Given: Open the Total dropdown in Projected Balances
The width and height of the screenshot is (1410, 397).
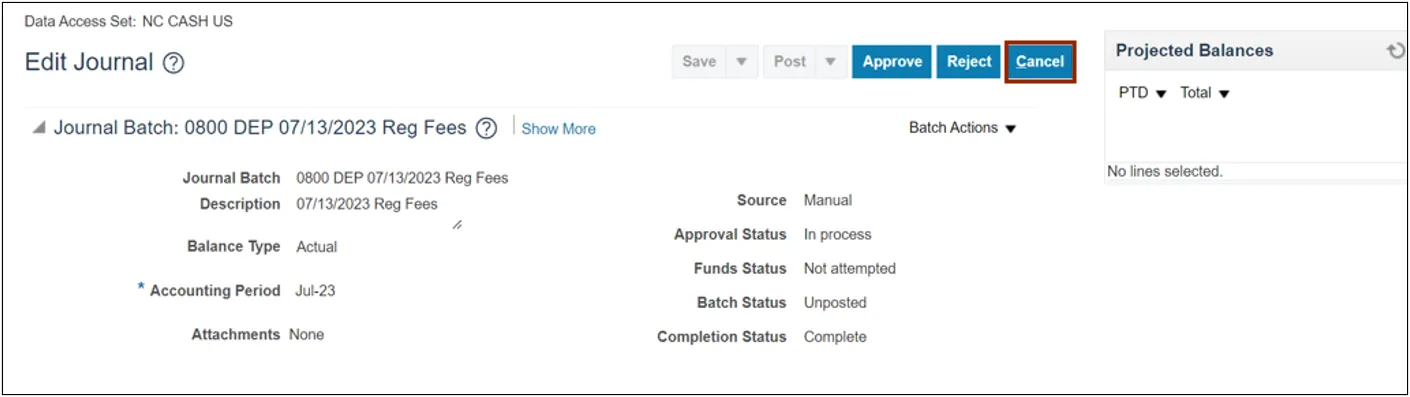Looking at the screenshot, I should [x=1204, y=93].
